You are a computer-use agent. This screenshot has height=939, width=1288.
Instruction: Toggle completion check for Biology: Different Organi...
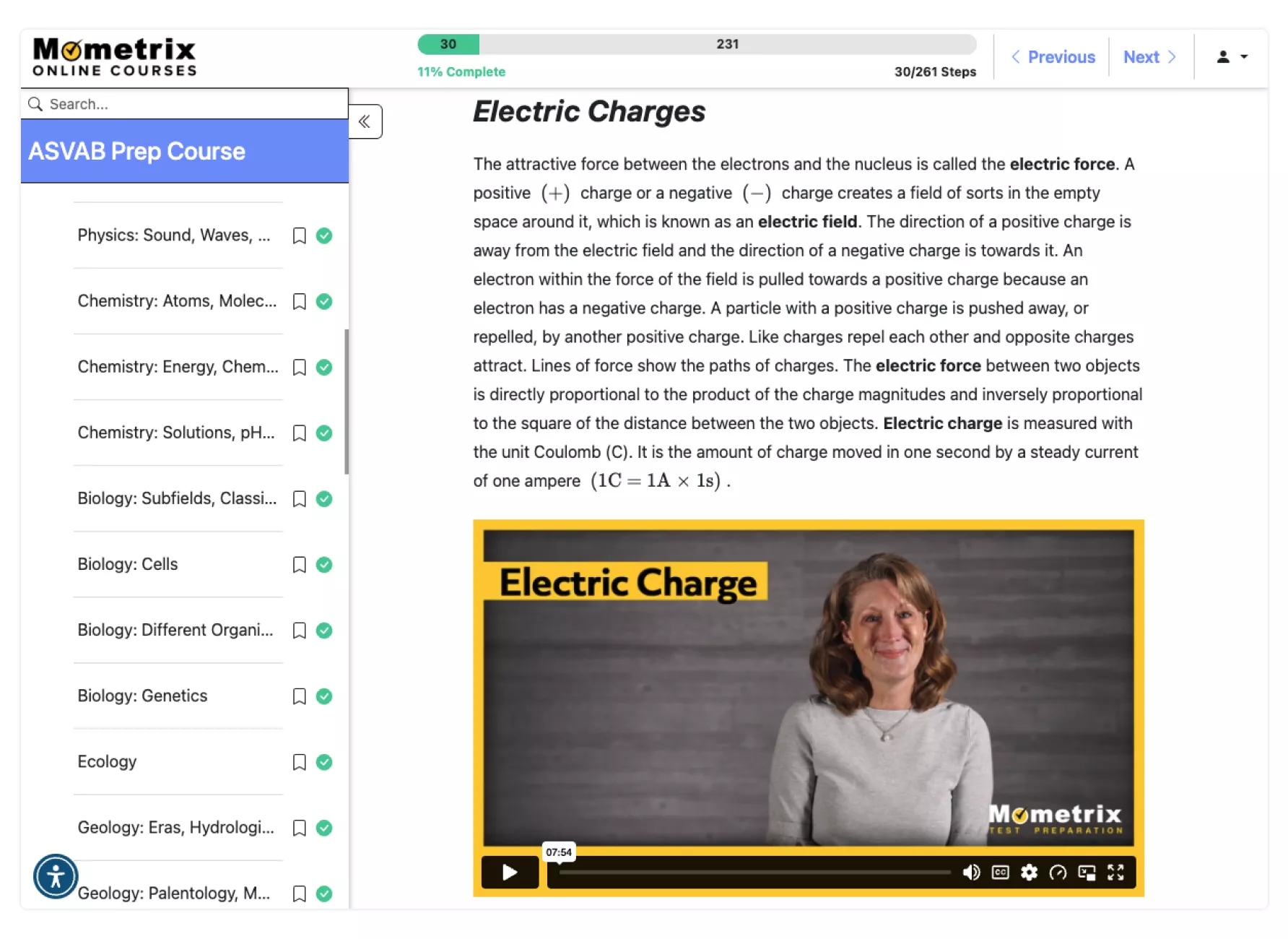click(x=324, y=630)
